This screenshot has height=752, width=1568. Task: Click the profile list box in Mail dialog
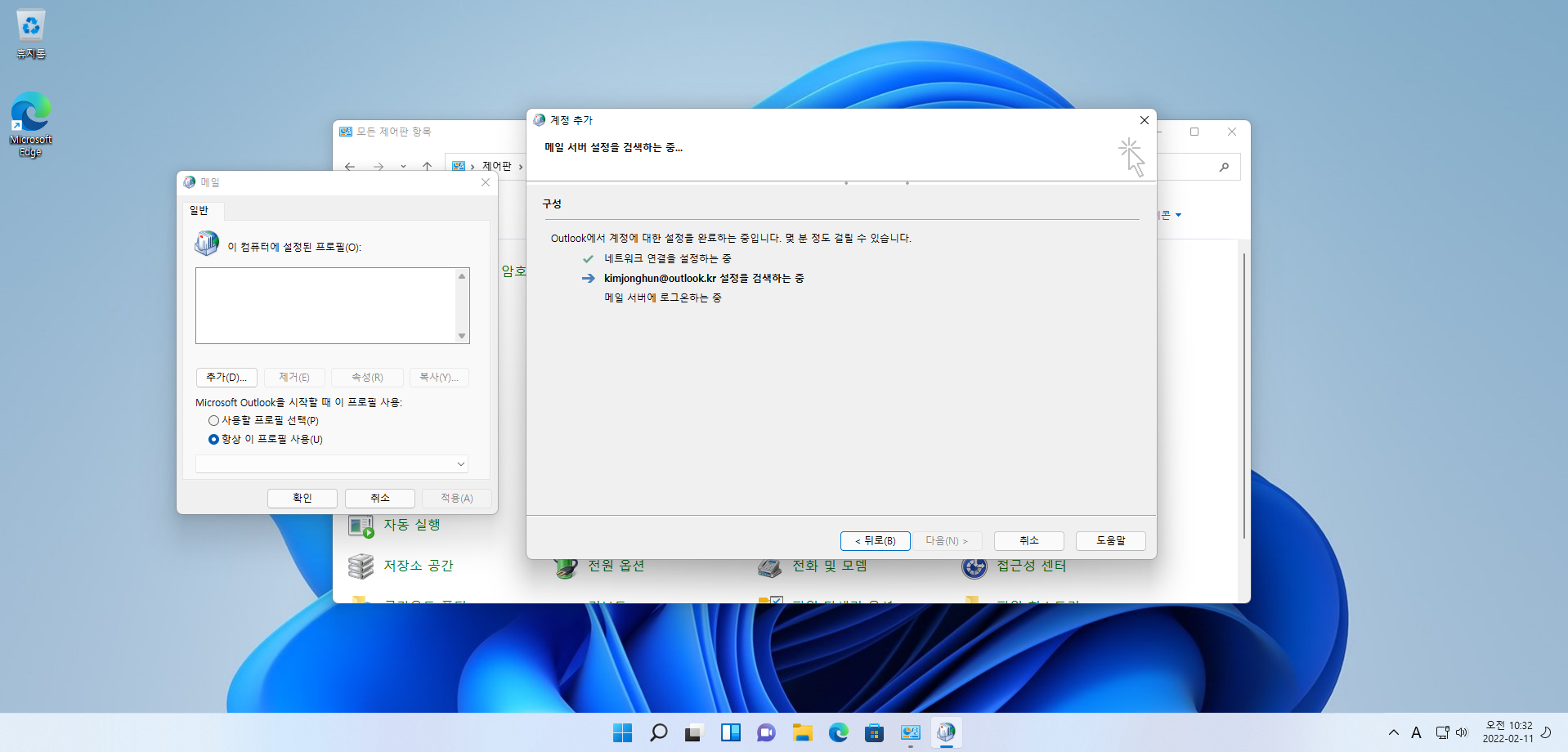[325, 306]
